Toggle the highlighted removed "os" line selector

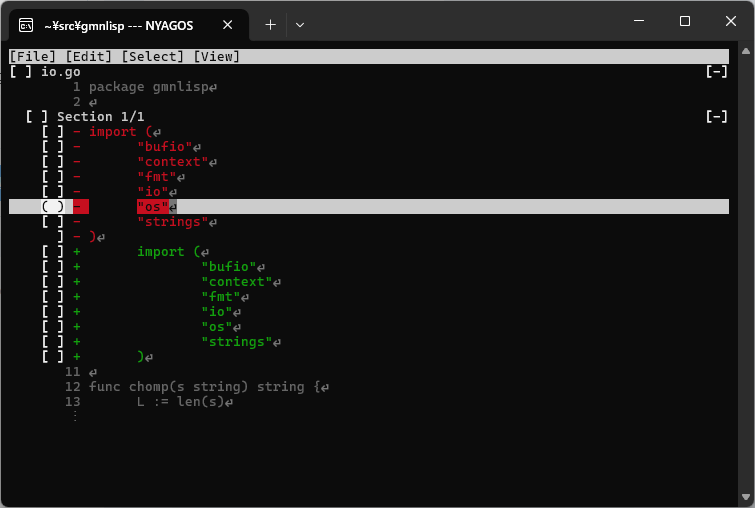pos(52,207)
